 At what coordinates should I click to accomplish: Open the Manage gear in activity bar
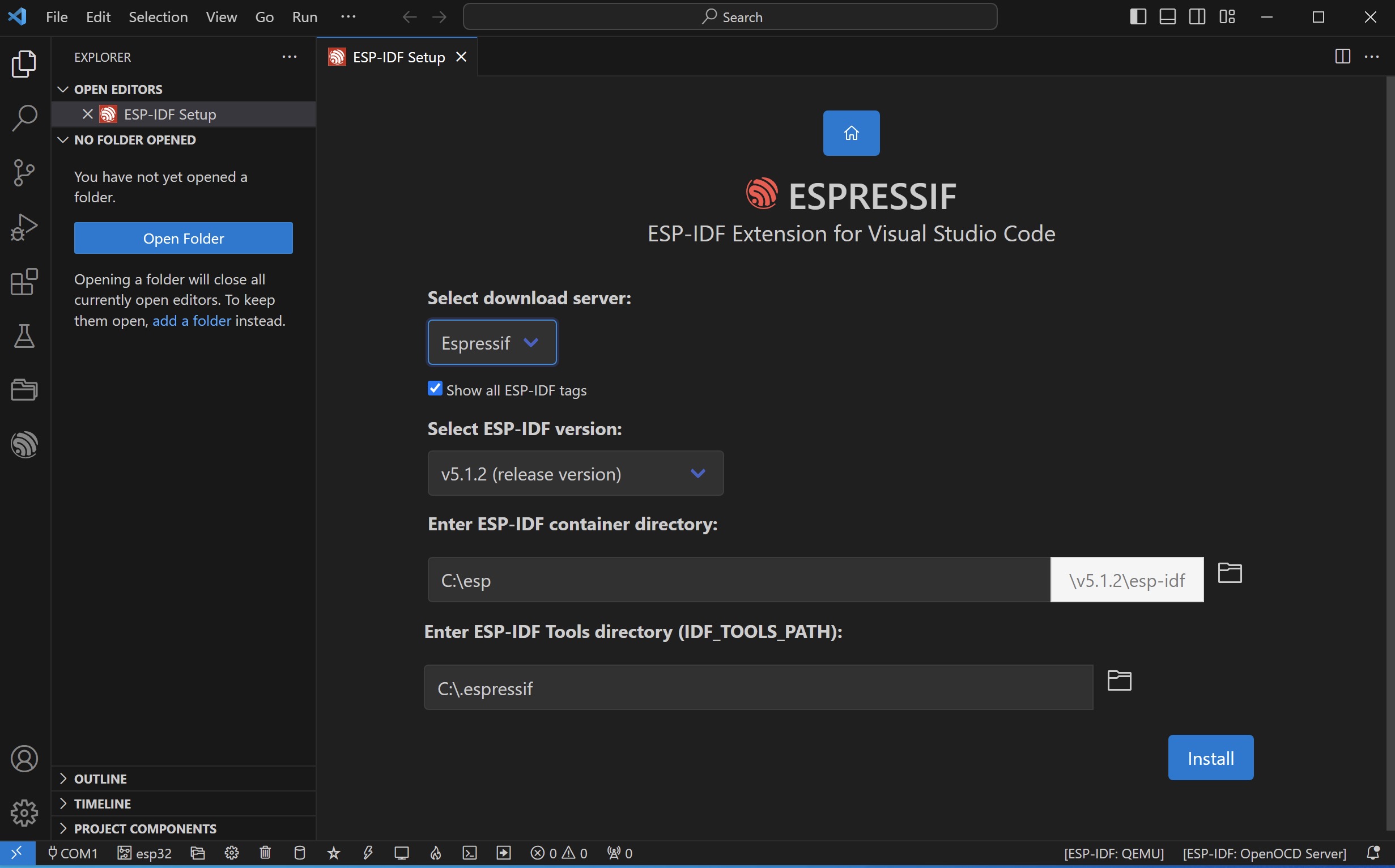[24, 813]
